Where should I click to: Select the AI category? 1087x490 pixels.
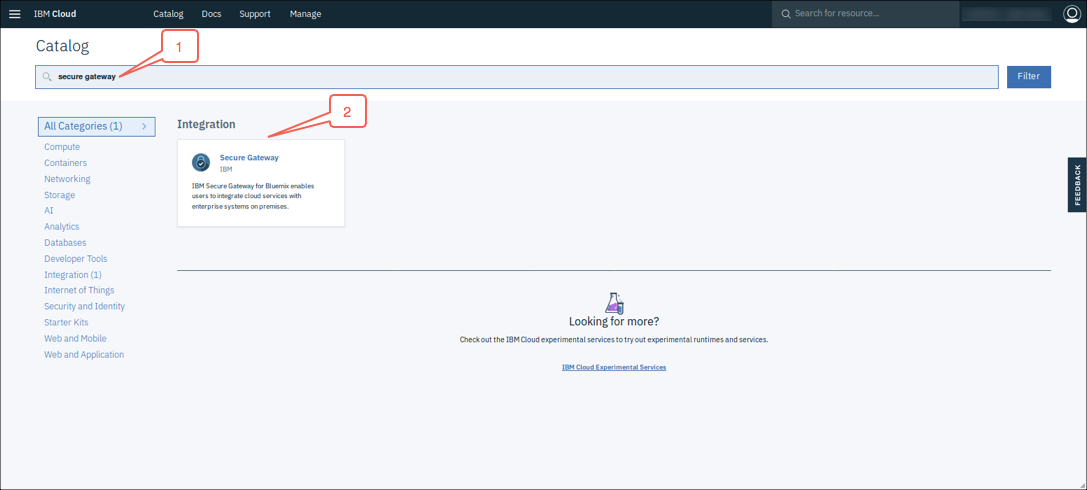(49, 211)
